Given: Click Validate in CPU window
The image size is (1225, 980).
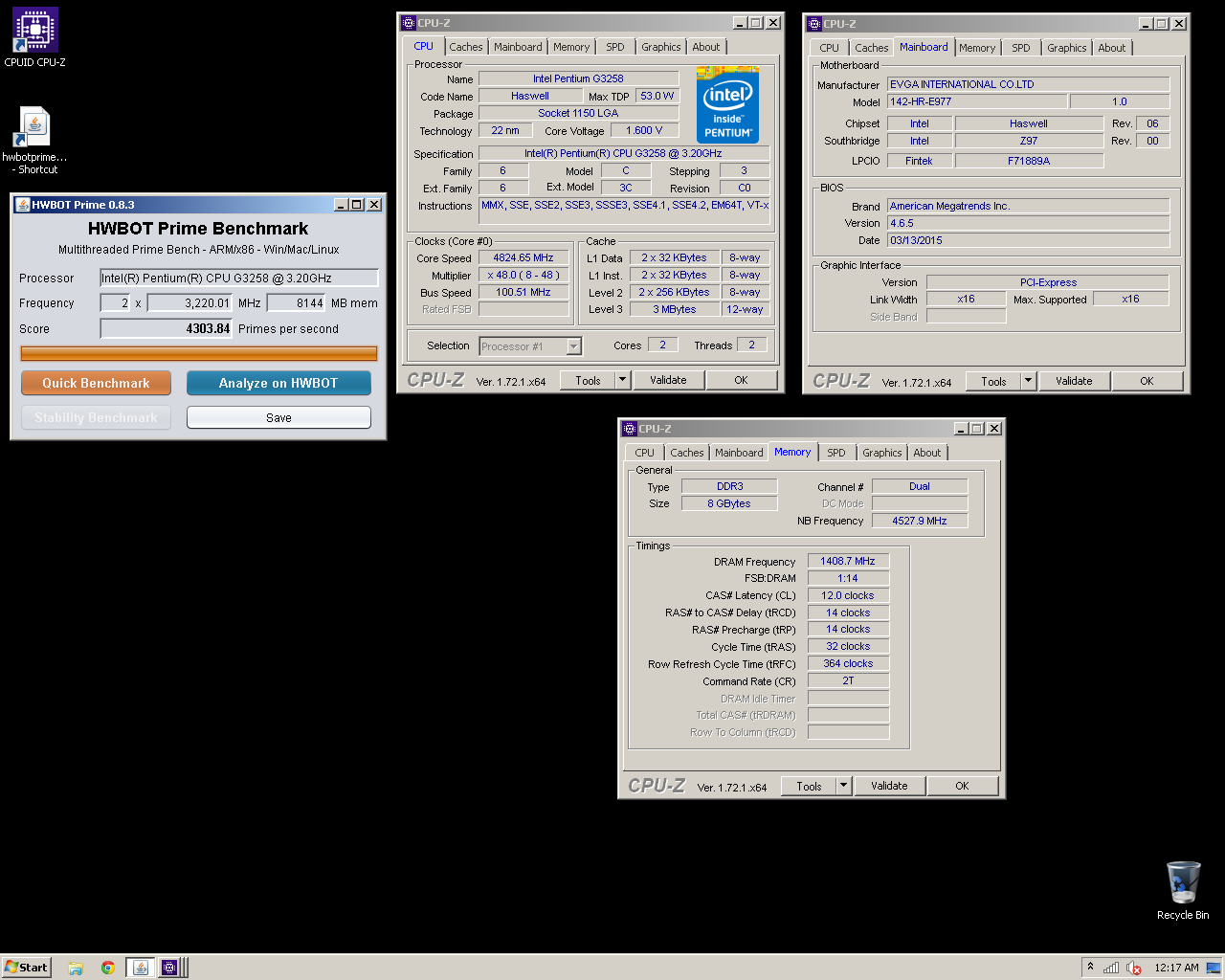Looking at the screenshot, I should coord(668,380).
